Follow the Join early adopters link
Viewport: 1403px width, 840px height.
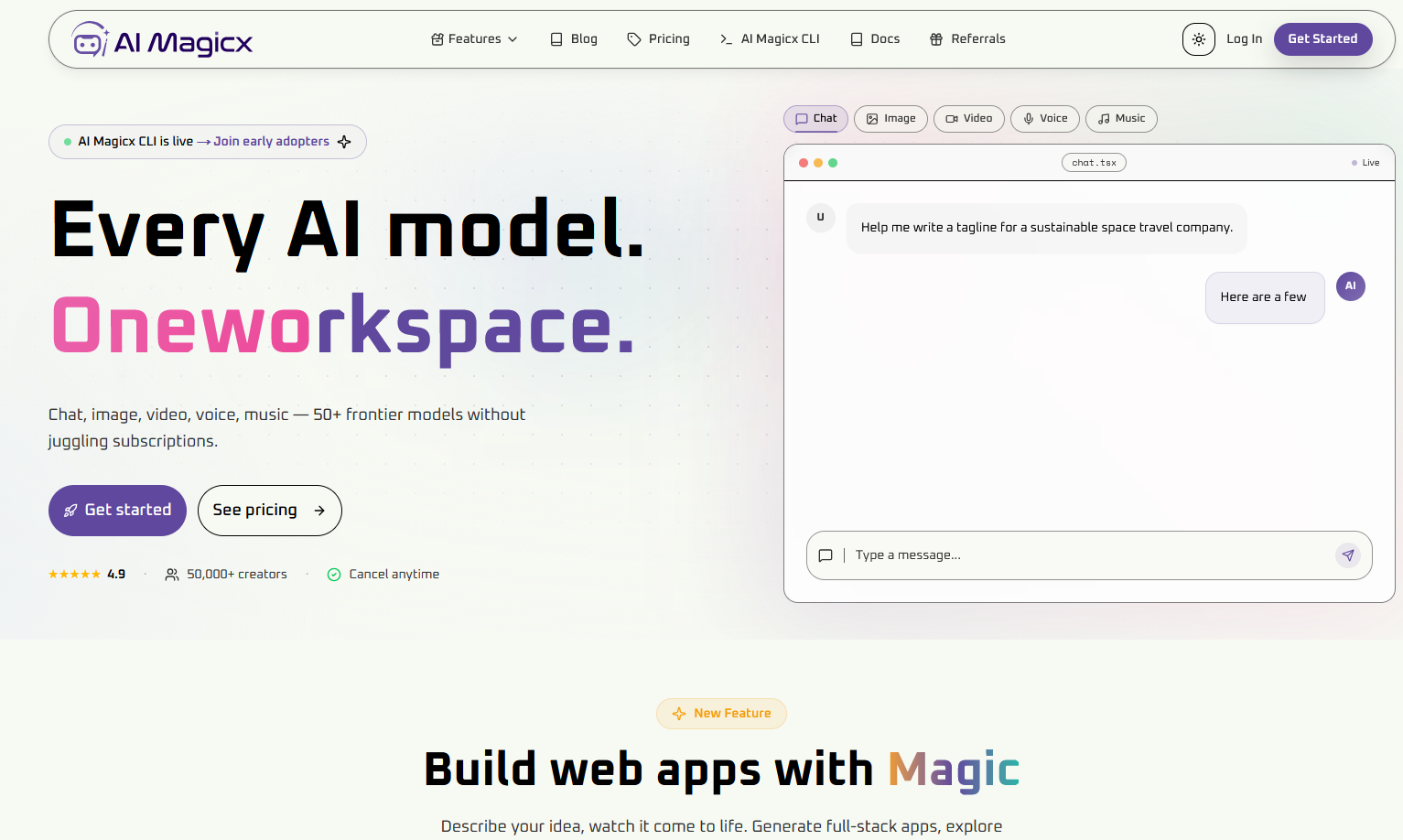(271, 141)
